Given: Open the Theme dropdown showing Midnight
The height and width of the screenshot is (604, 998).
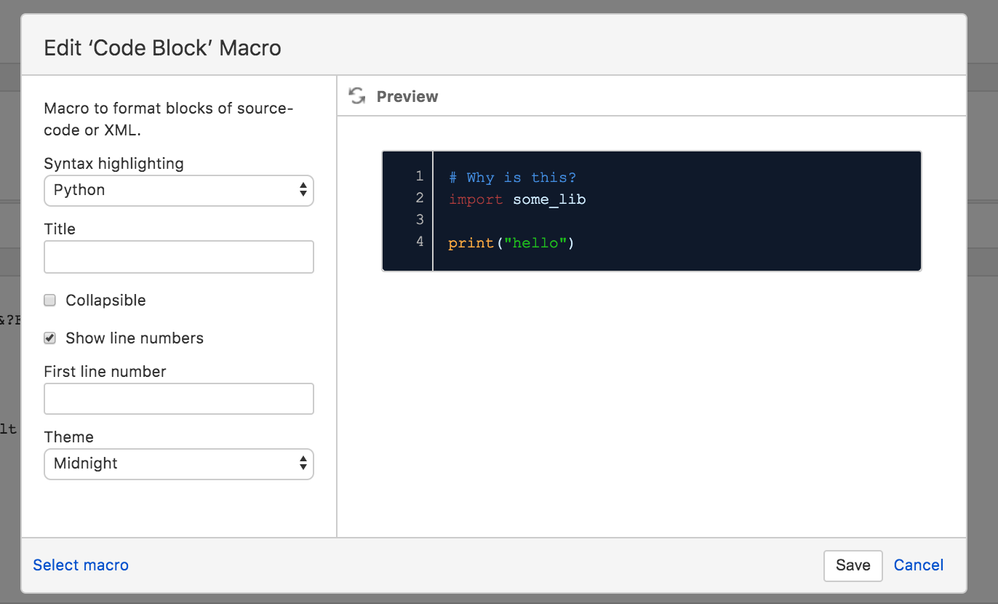Looking at the screenshot, I should [178, 463].
